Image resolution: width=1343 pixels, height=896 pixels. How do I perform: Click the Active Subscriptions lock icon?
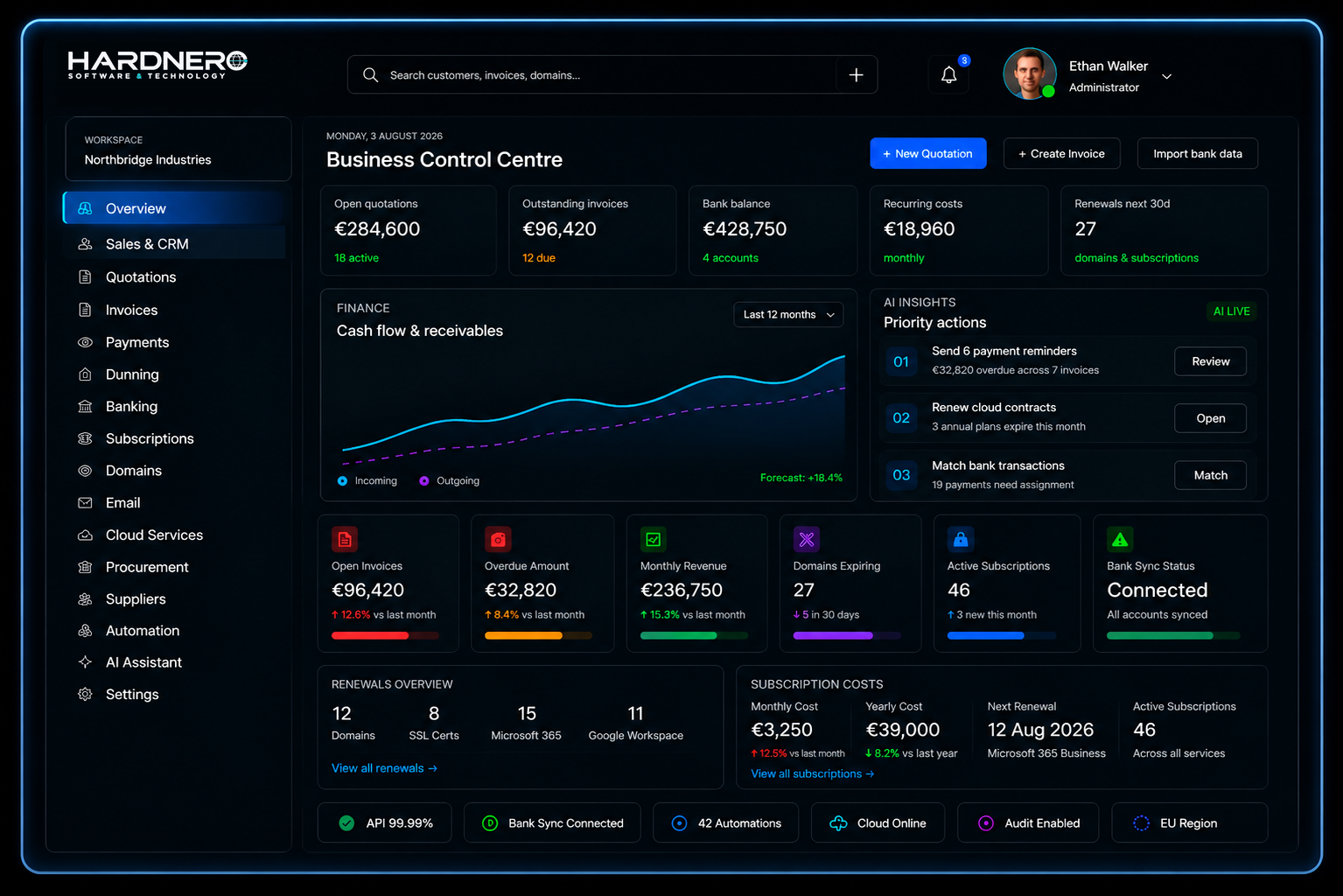coord(961,540)
